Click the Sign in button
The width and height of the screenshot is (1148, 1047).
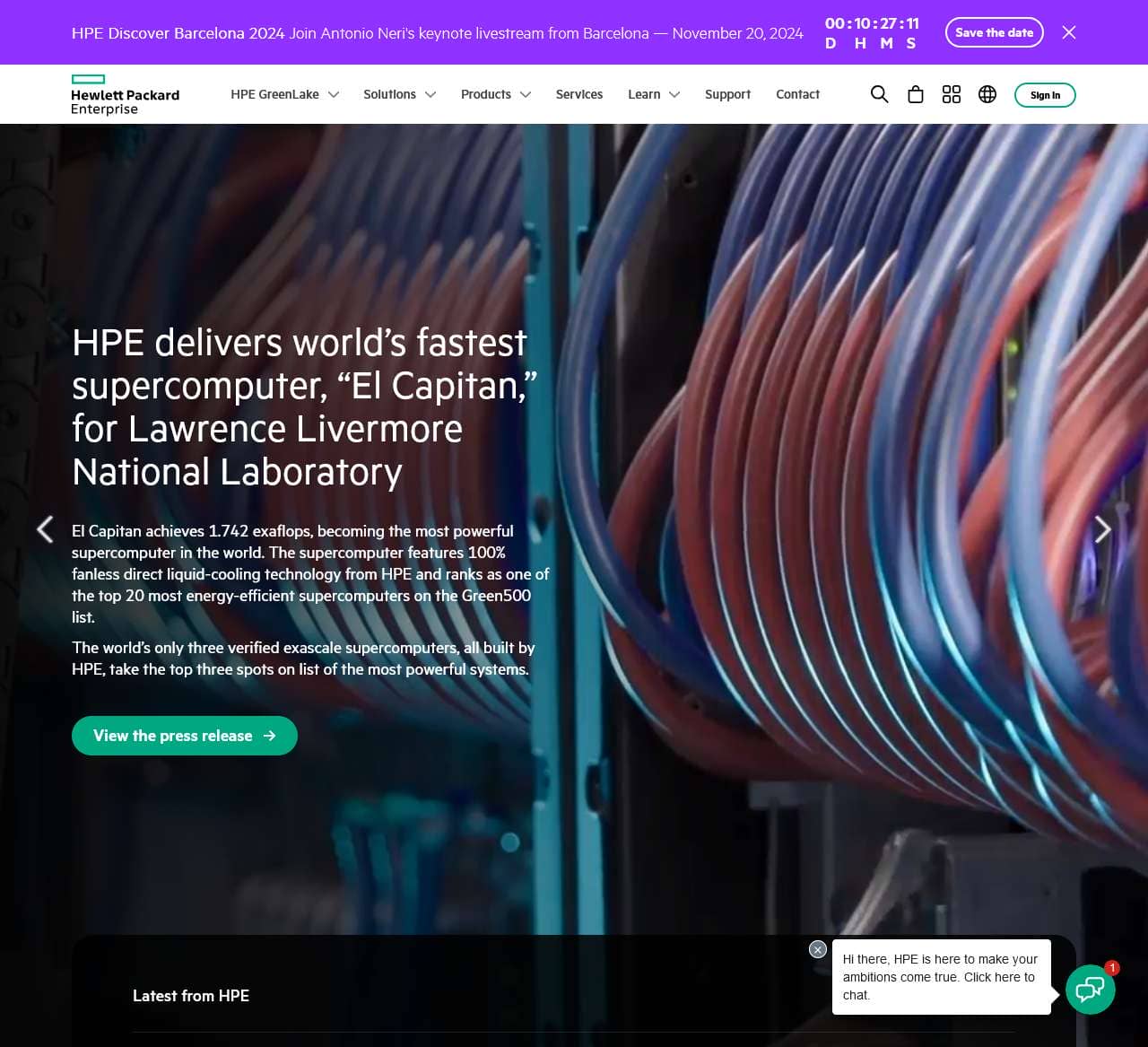(1045, 95)
